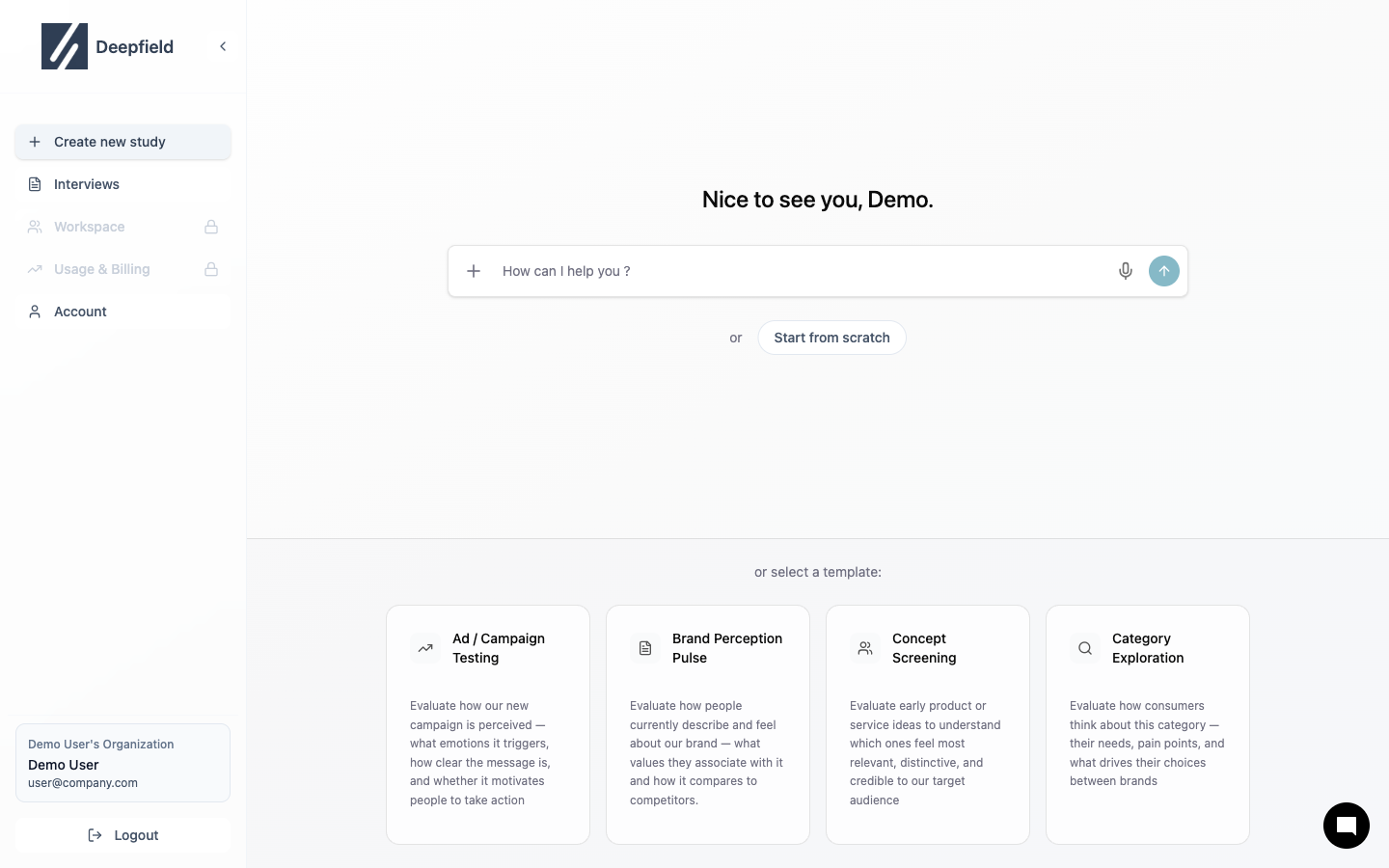This screenshot has width=1389, height=868.
Task: Click Create new study
Action: click(x=109, y=142)
